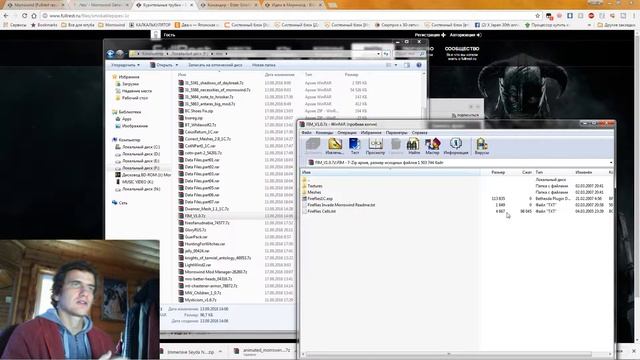Click the WinRAR Virus scan (Вирусы) icon
The width and height of the screenshot is (640, 360).
[482, 146]
